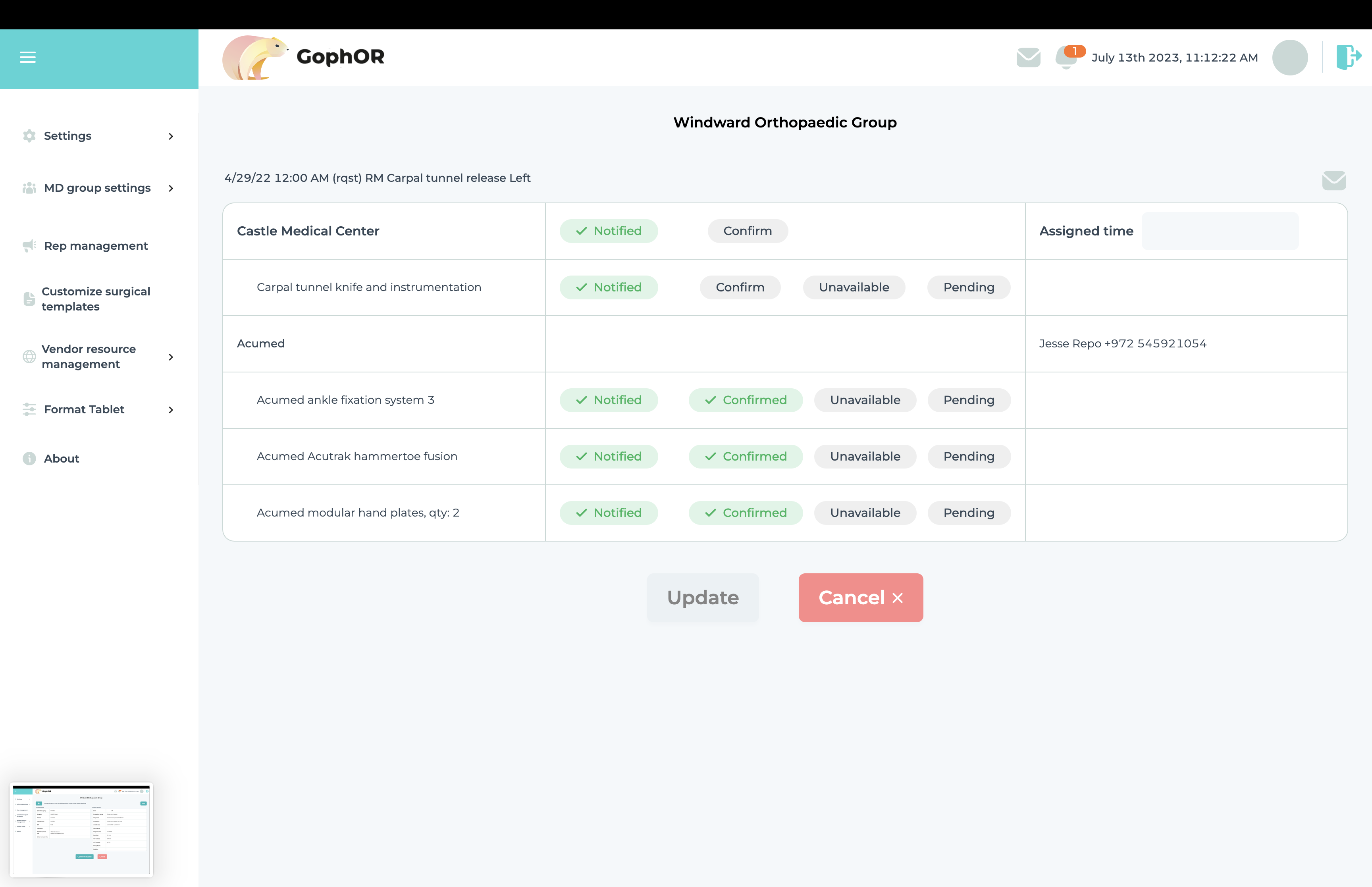Click the Customize surgical templates document icon
The image size is (1372, 887).
(29, 299)
